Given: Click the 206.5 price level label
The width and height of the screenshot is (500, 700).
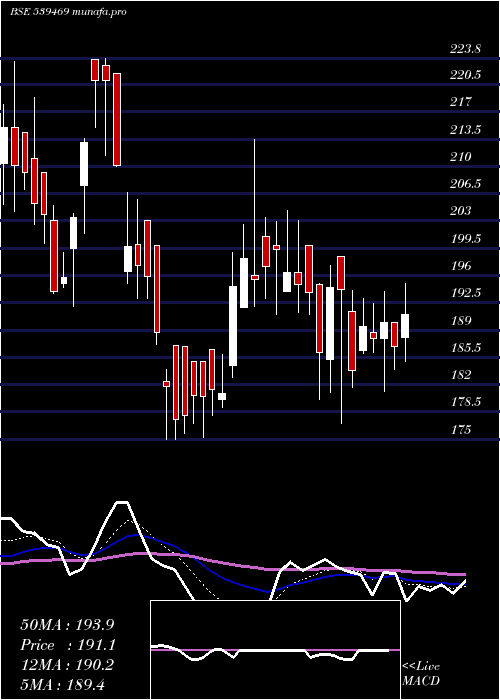Looking at the screenshot, I should coord(465,183).
